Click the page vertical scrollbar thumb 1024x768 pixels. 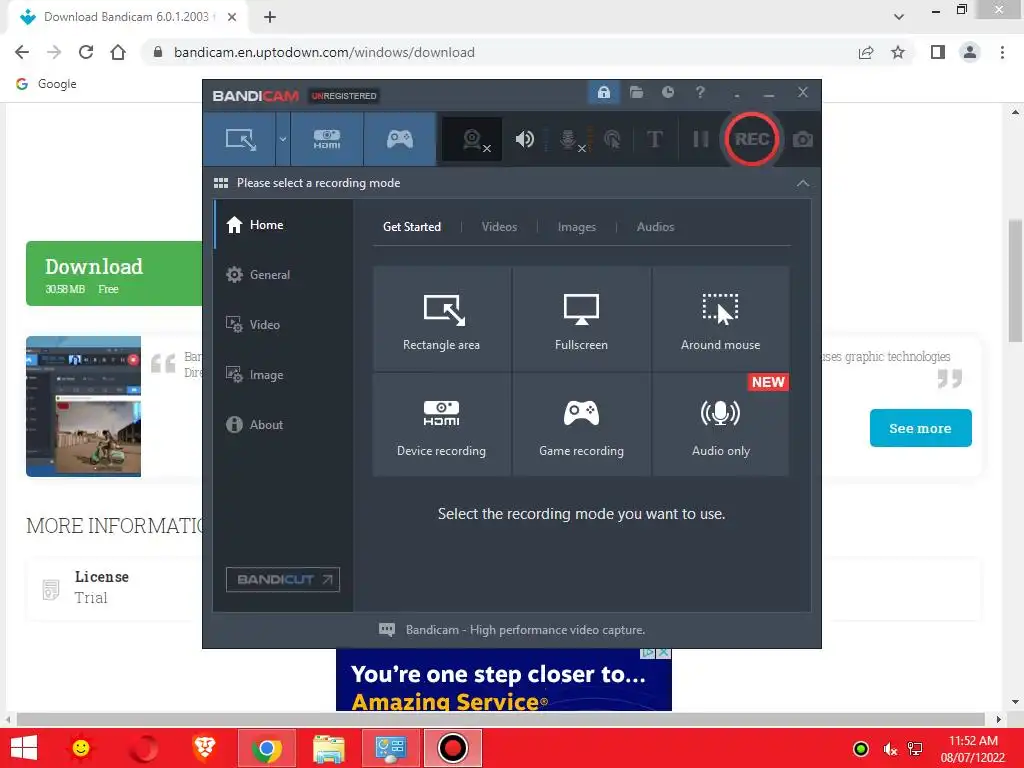pos(1015,281)
